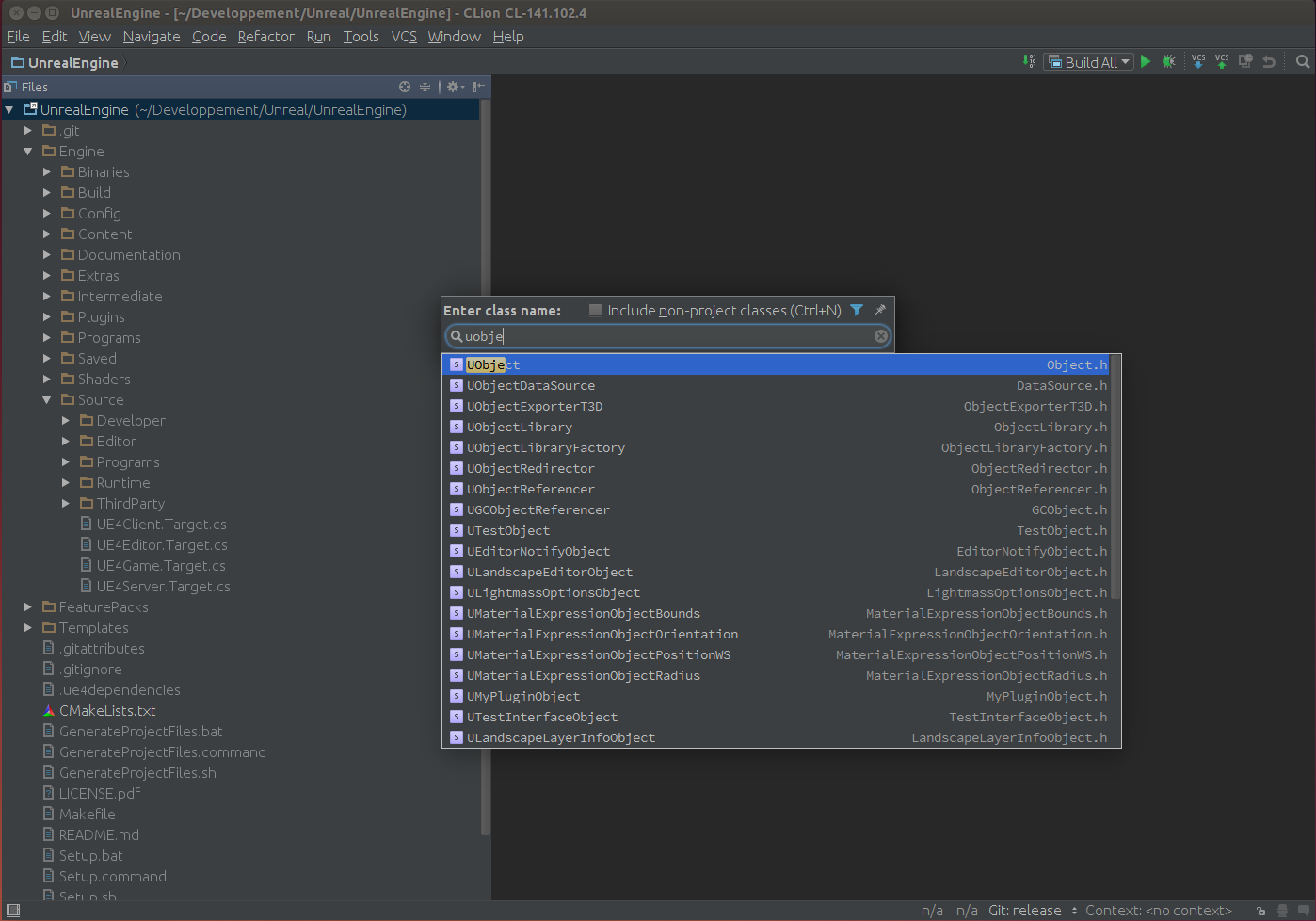Click the LICENSE.pdf file icon
Screen dimensions: 1316x921
tap(49, 794)
